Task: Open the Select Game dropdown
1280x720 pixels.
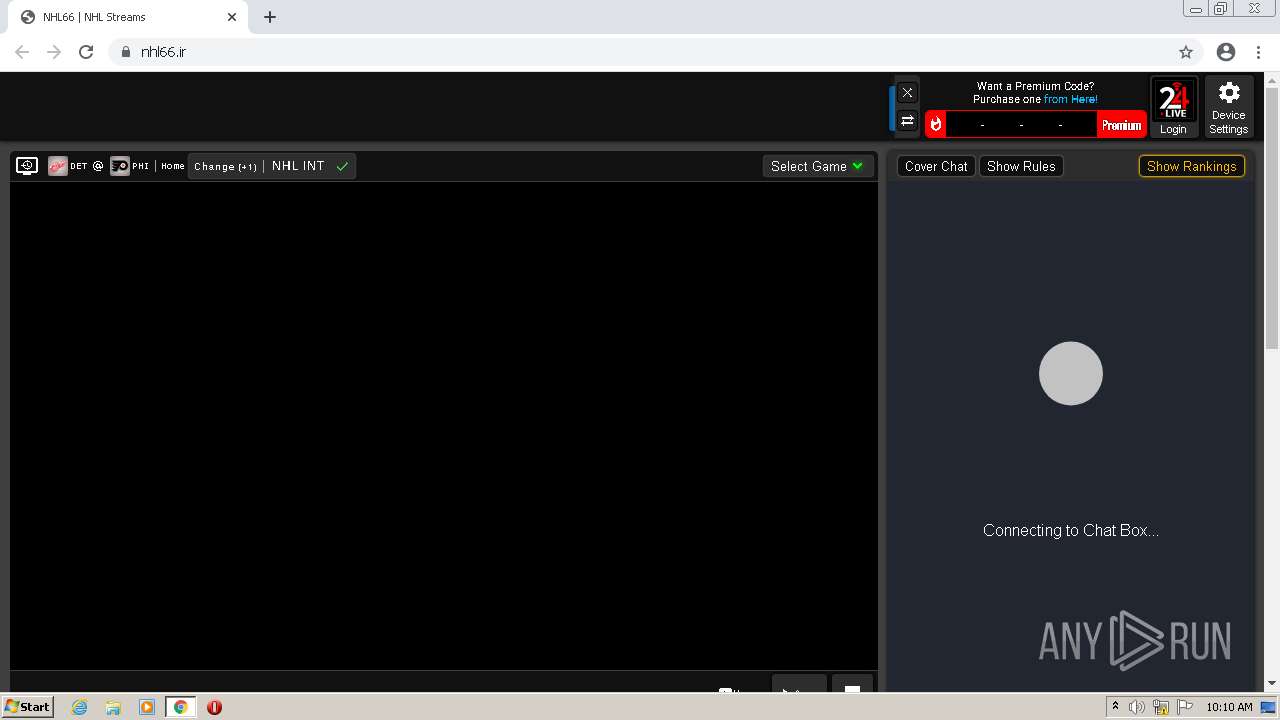Action: (x=817, y=166)
